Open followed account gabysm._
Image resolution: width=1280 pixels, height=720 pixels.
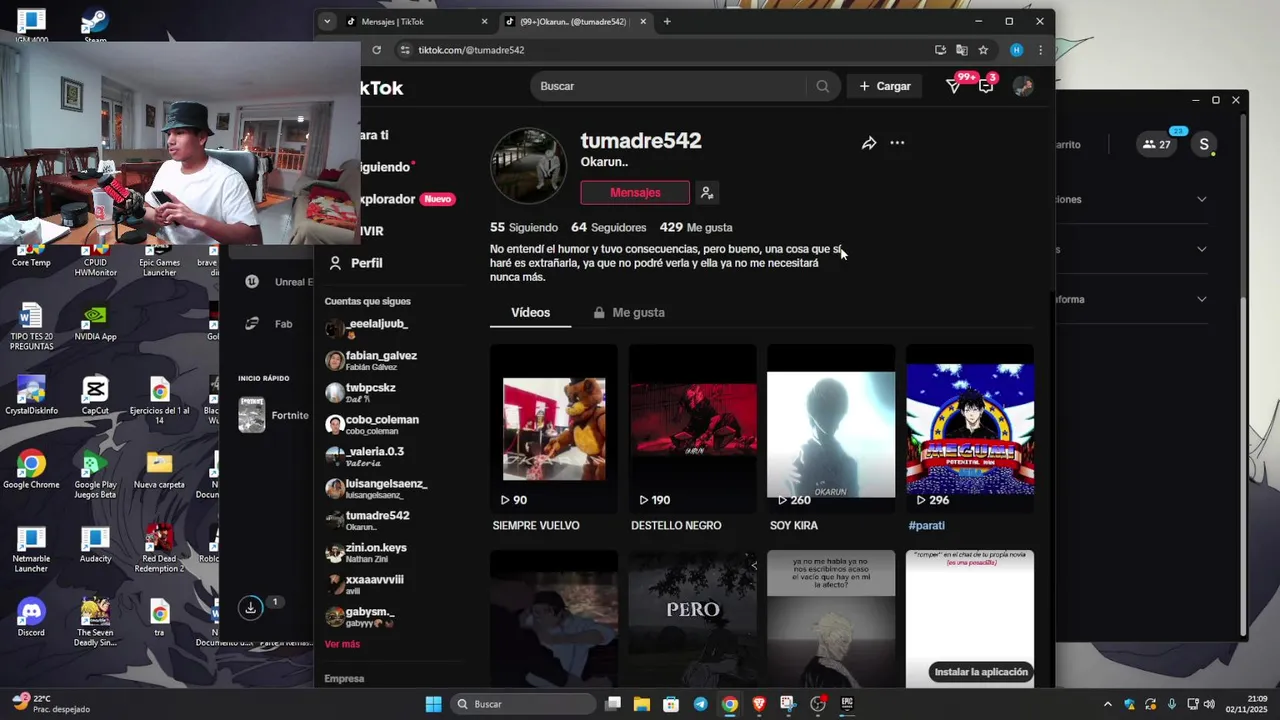coord(360,617)
